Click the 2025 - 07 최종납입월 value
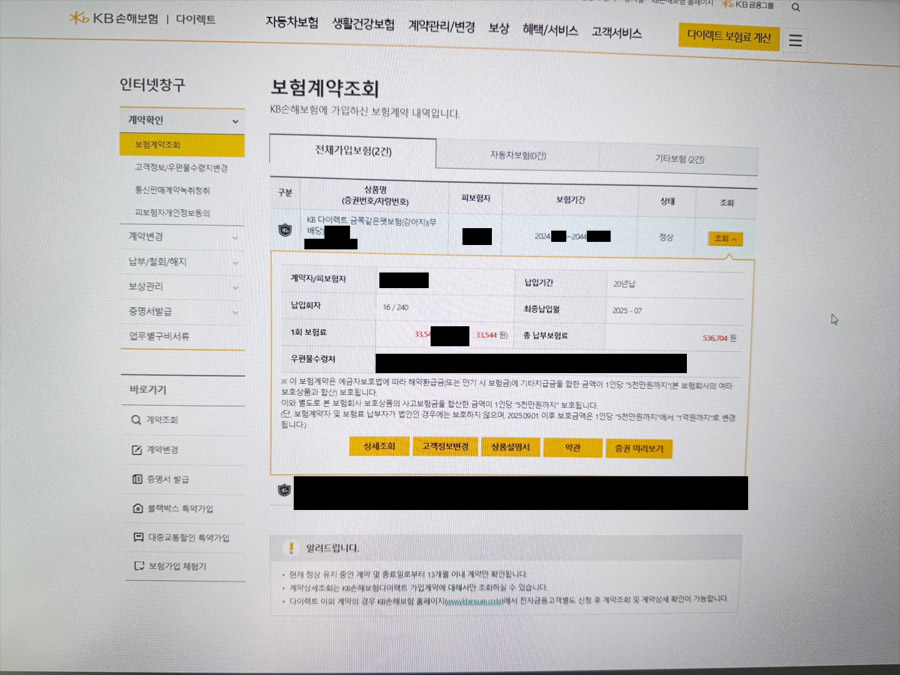The image size is (900, 675). [x=627, y=311]
